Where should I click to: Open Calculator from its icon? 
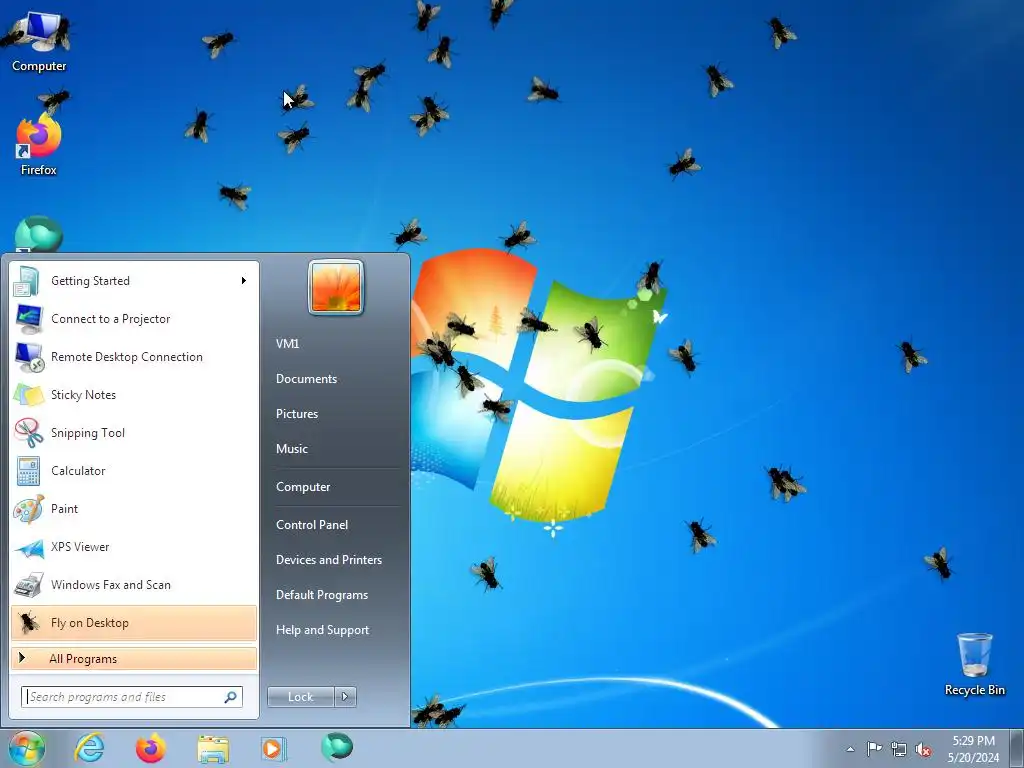point(28,470)
